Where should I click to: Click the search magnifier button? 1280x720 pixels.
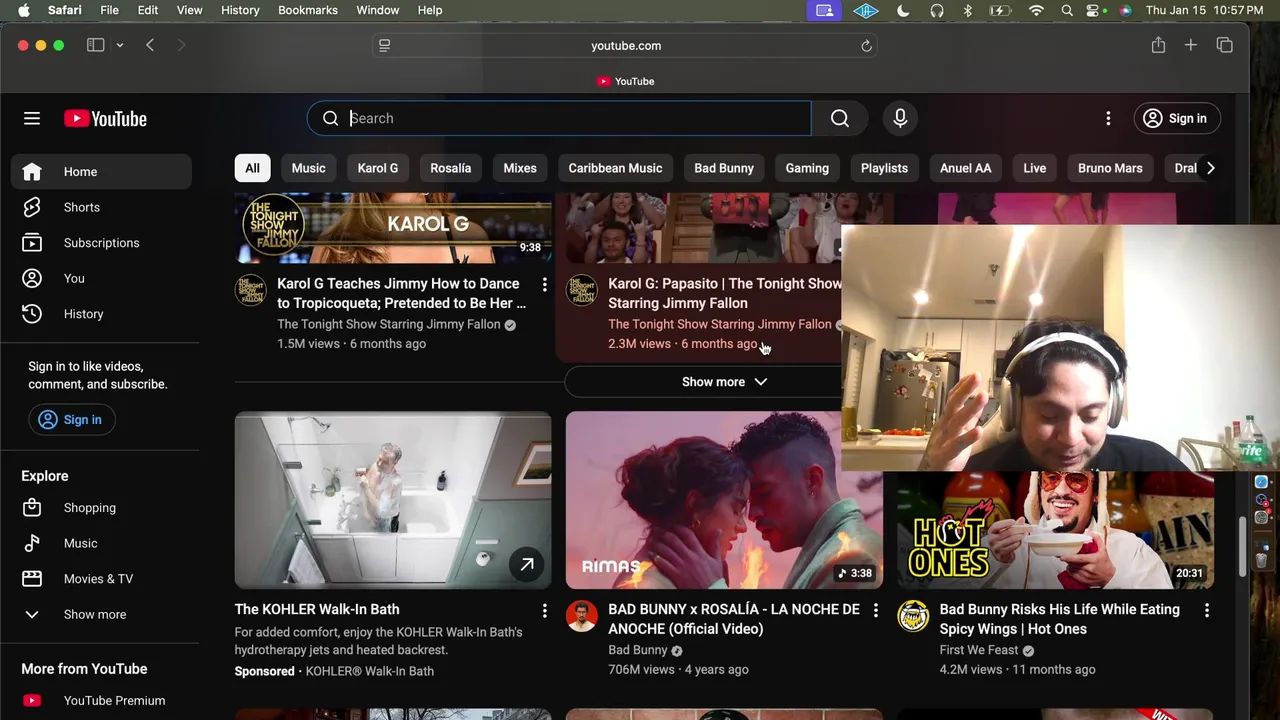tap(840, 118)
